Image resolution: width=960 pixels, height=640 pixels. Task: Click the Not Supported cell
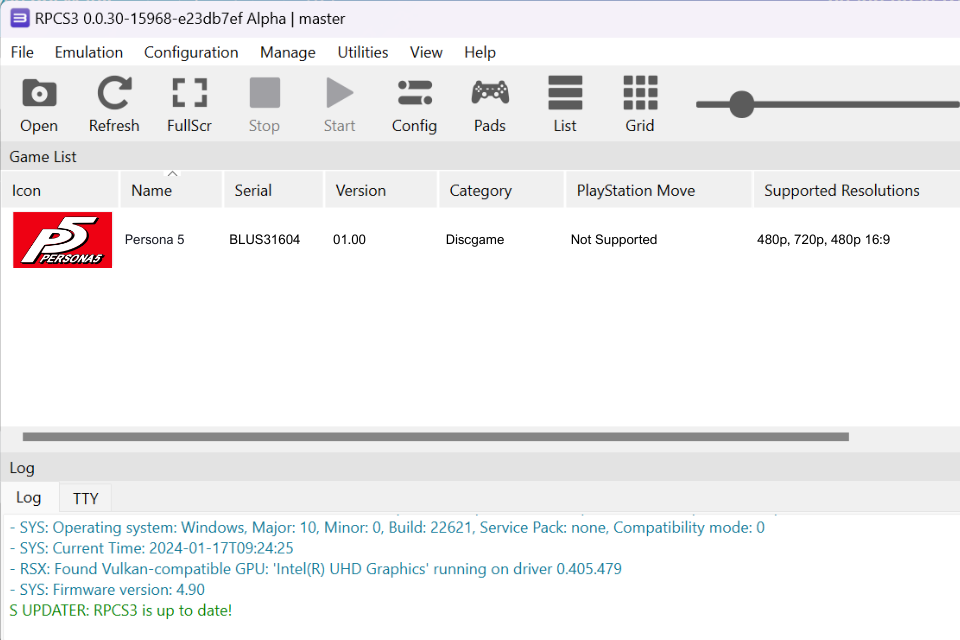point(613,239)
